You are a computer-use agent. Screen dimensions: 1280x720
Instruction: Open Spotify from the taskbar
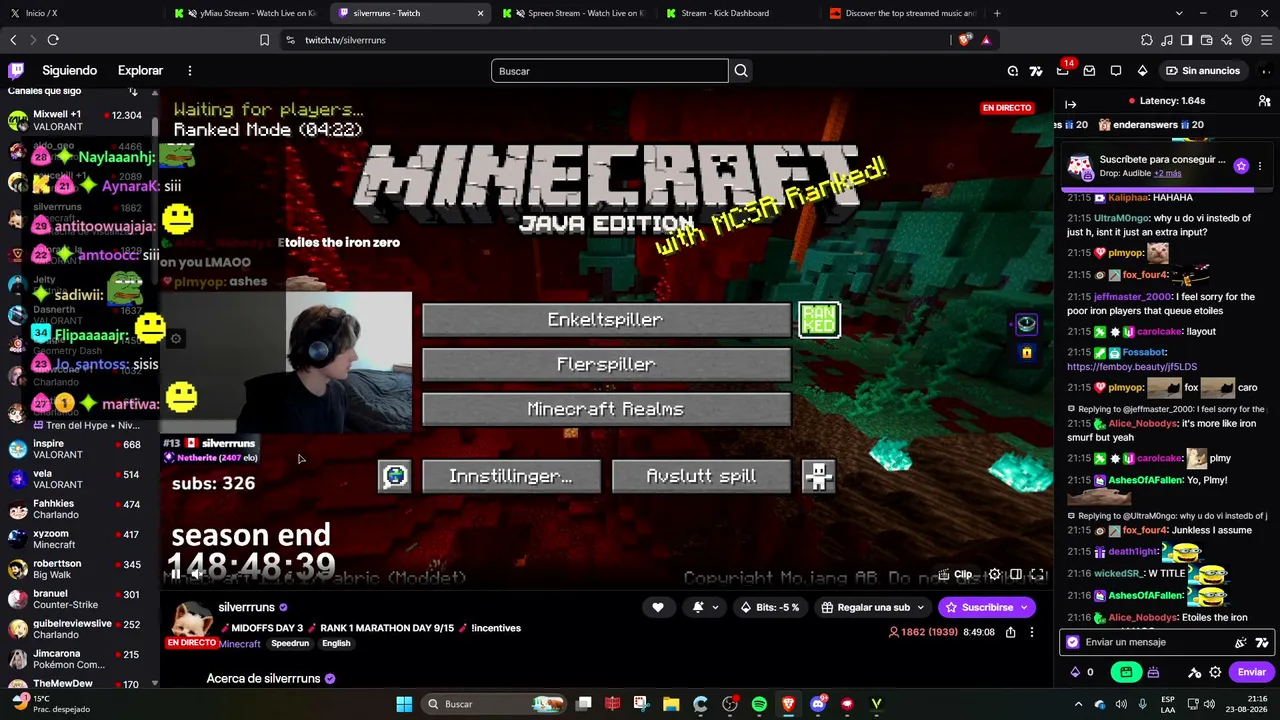coord(759,704)
